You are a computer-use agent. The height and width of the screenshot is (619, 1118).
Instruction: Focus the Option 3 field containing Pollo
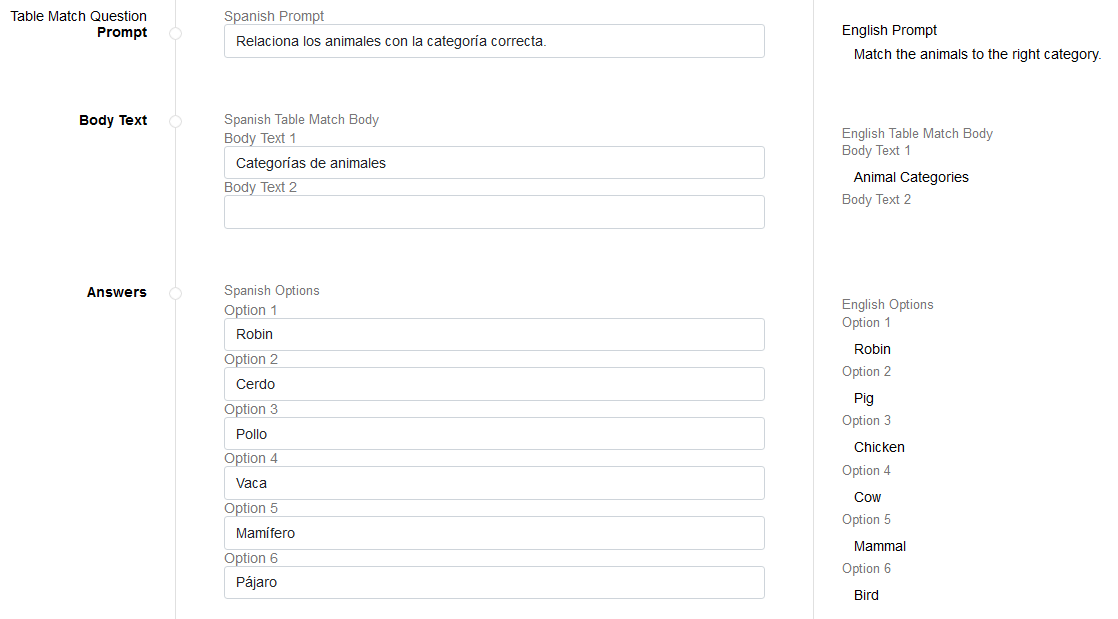pyautogui.click(x=494, y=434)
